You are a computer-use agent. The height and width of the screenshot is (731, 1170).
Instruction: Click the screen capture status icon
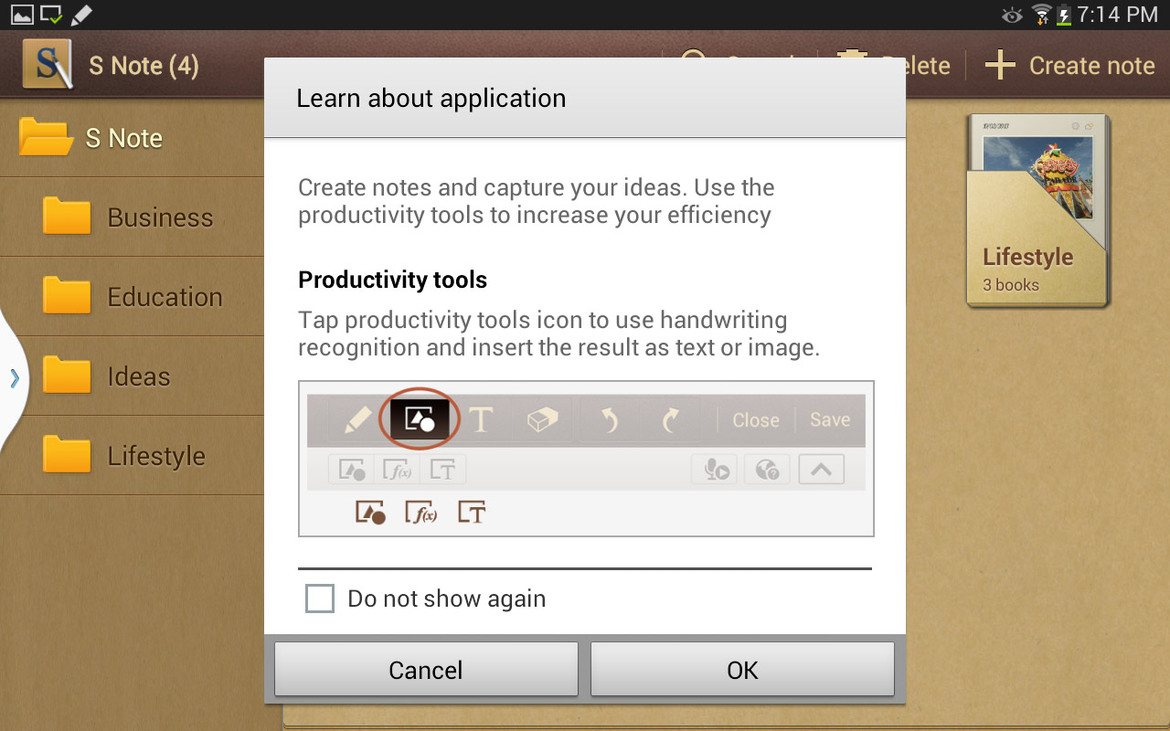[x=51, y=14]
